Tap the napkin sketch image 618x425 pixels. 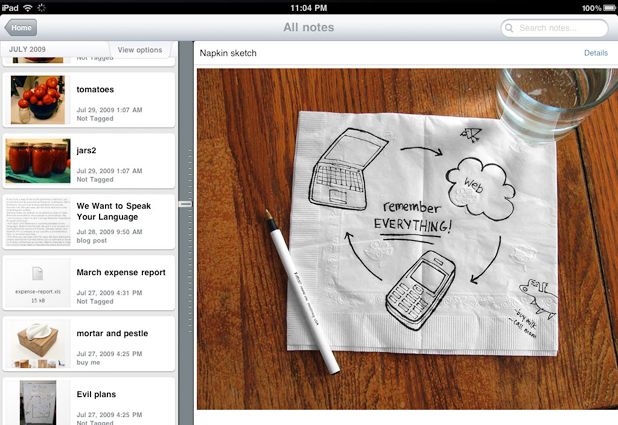click(407, 239)
